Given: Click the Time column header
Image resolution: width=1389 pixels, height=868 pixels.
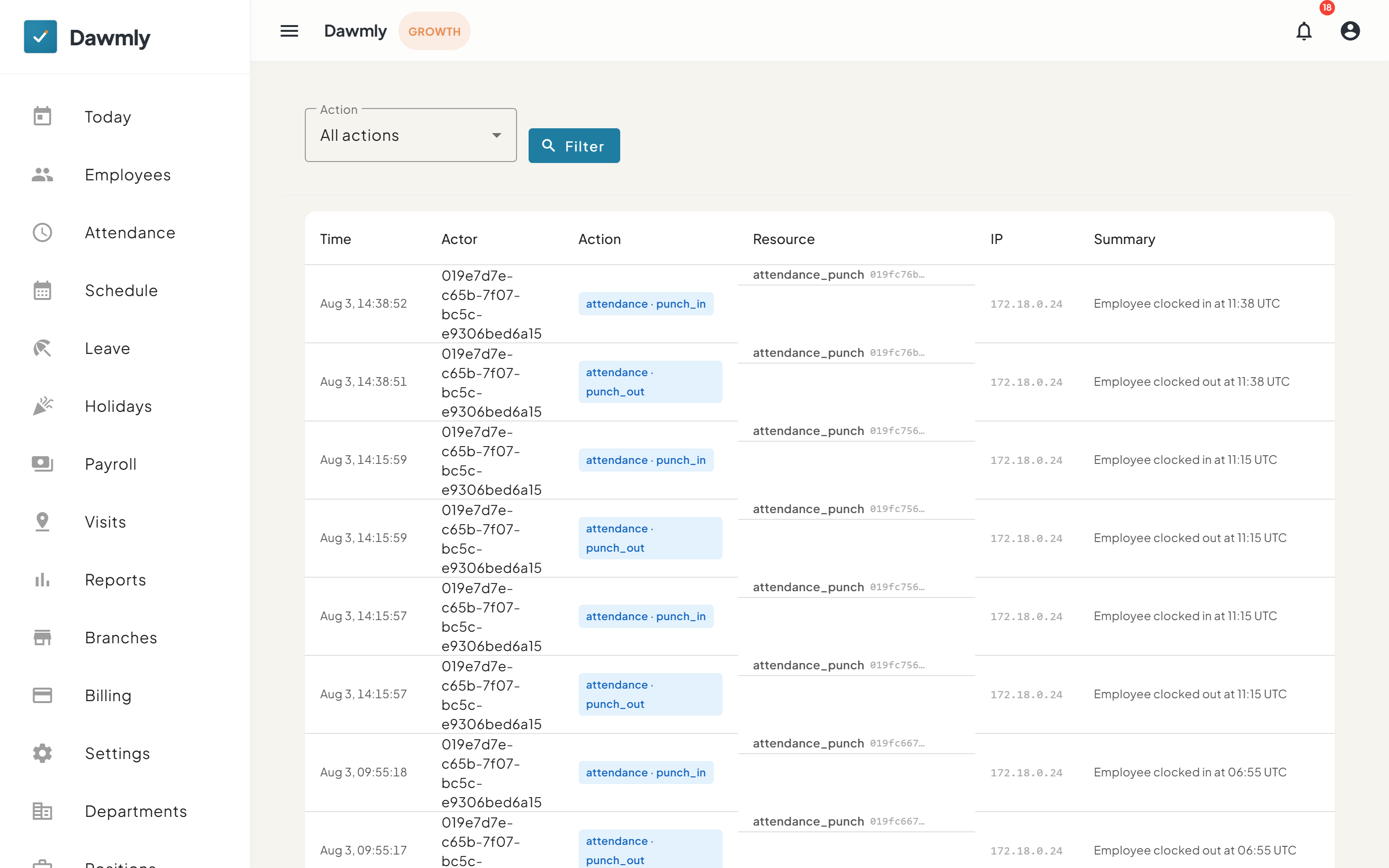Looking at the screenshot, I should click(x=336, y=239).
